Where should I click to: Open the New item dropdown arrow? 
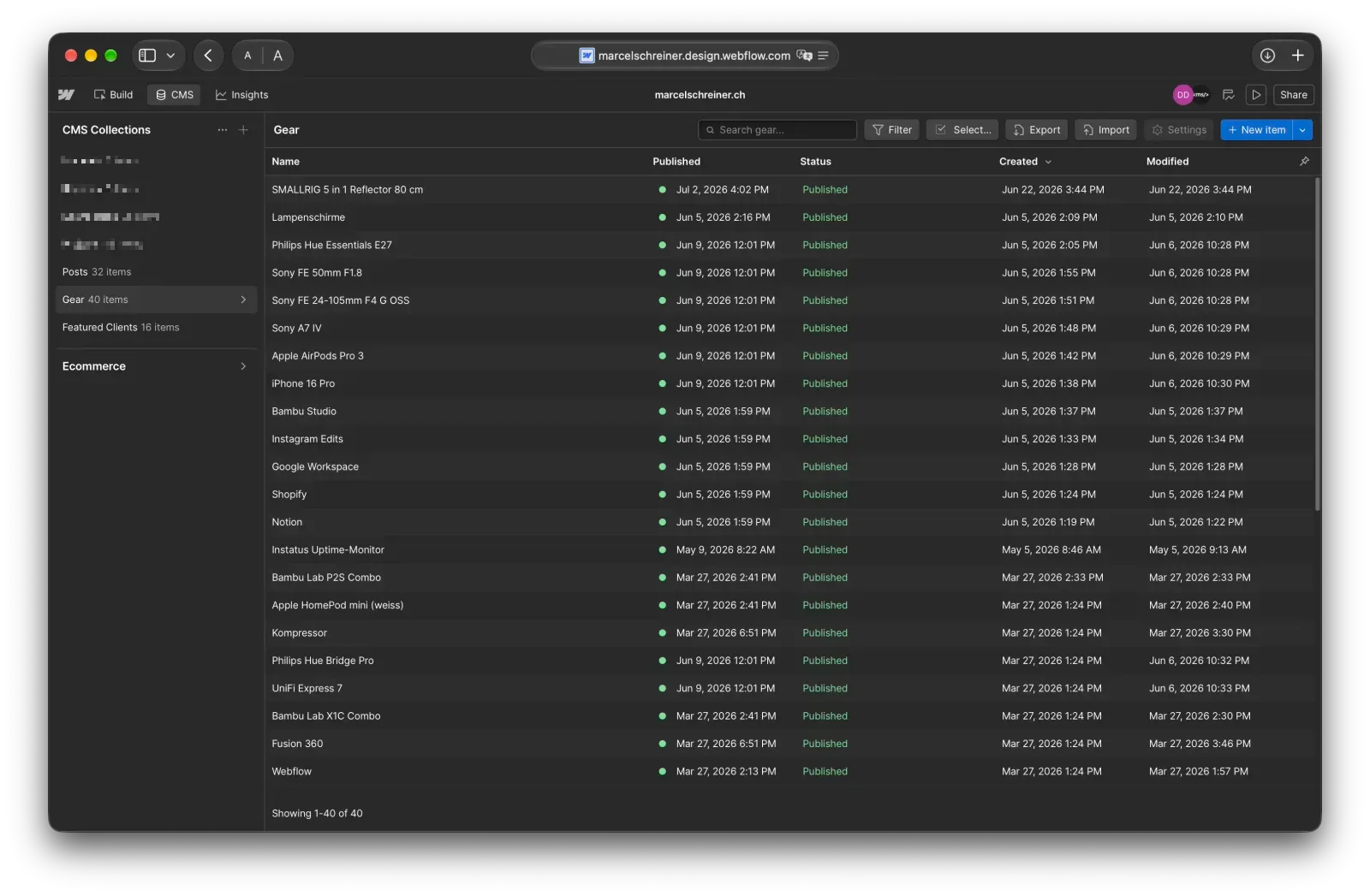[x=1302, y=130]
